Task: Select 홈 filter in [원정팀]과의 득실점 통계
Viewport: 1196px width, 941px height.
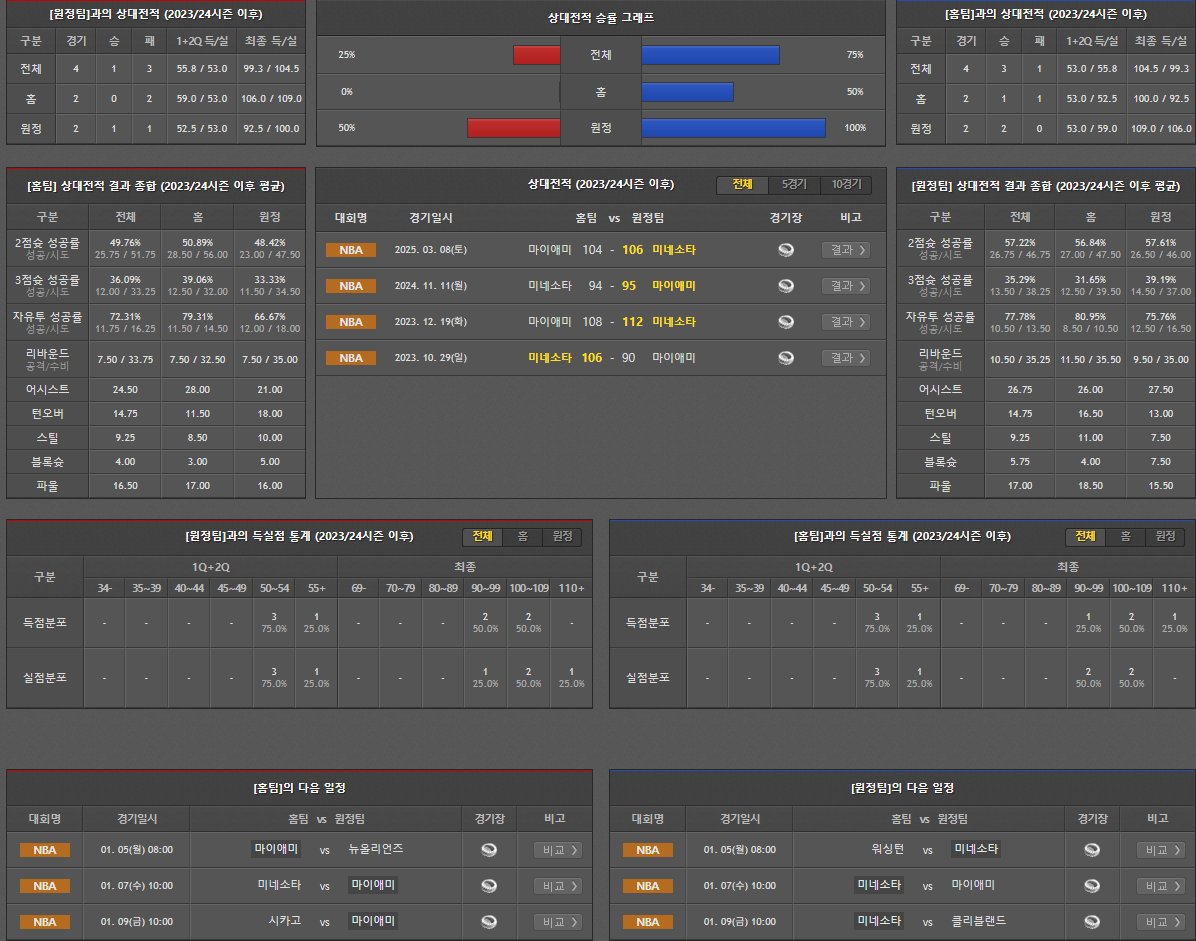Action: (522, 537)
